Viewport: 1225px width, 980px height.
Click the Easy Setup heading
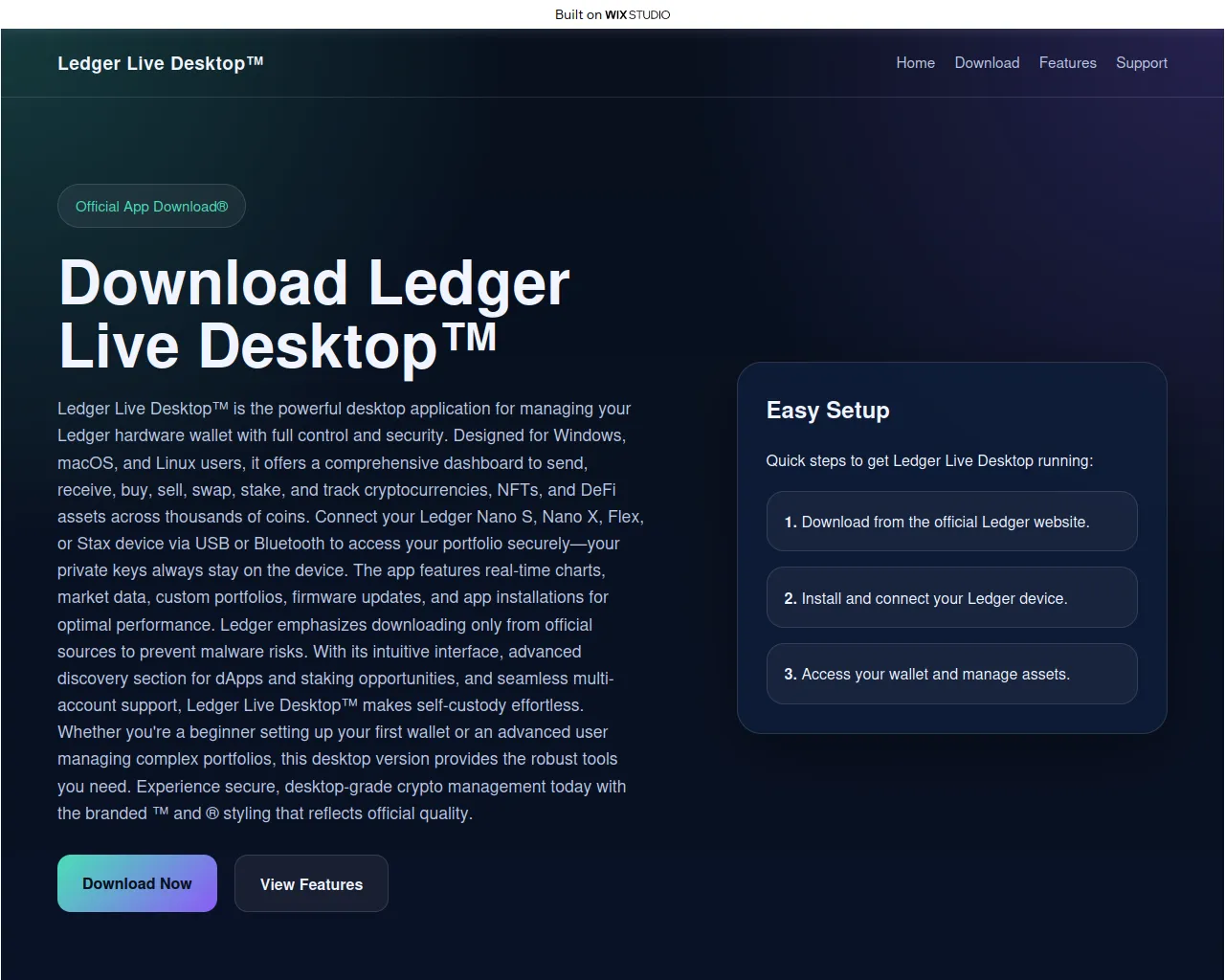(828, 411)
